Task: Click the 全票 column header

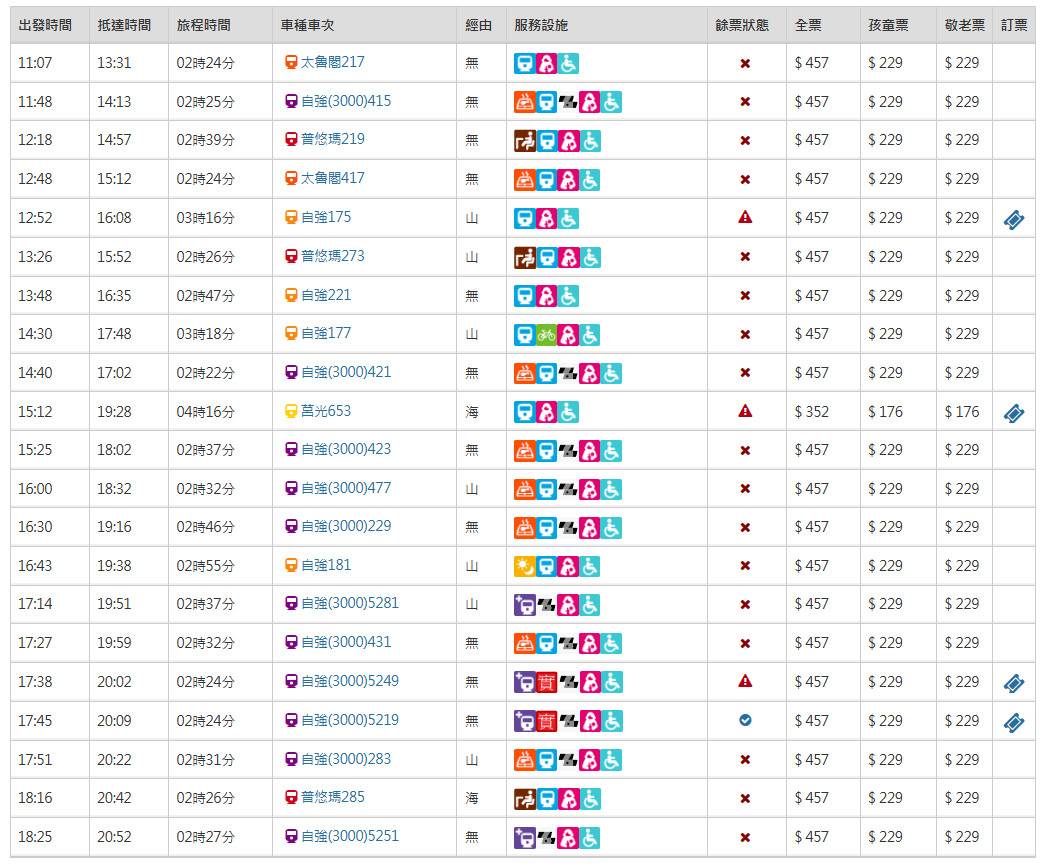Action: pyautogui.click(x=808, y=25)
